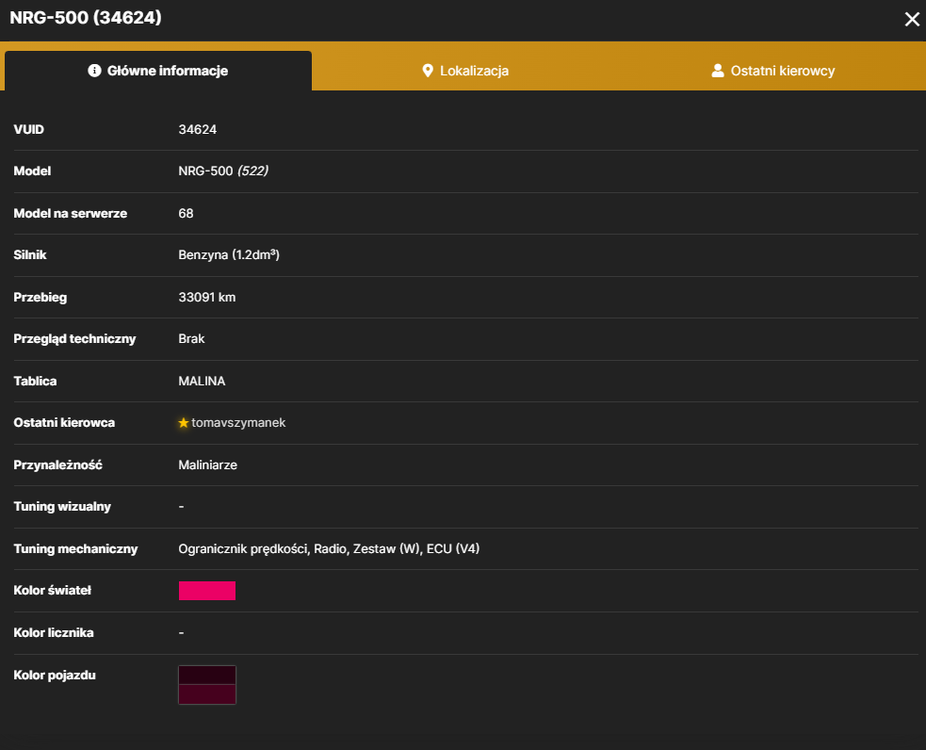Click the Przegląd techniczny label
Image resolution: width=926 pixels, height=750 pixels.
[x=75, y=339]
